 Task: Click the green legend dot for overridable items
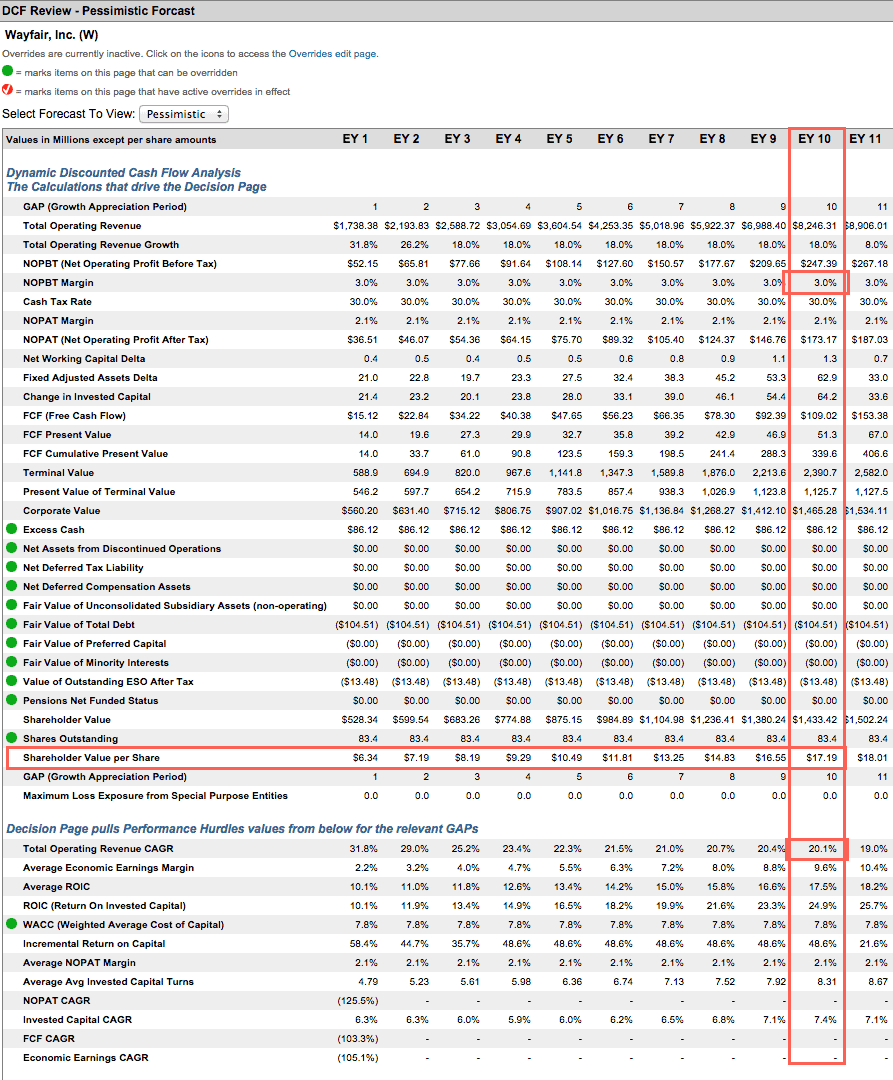[x=8, y=71]
